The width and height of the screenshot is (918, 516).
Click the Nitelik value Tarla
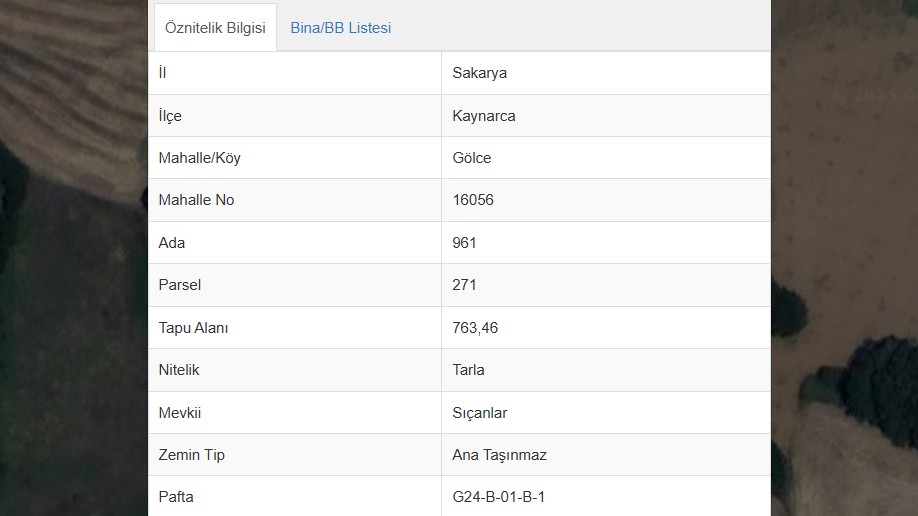coord(468,370)
